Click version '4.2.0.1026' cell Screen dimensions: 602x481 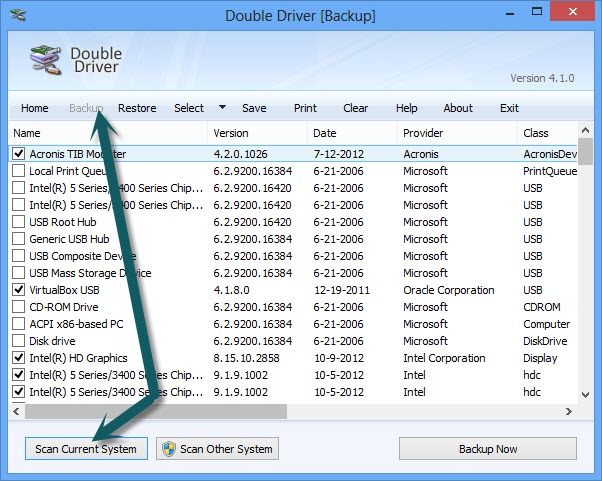[x=240, y=154]
